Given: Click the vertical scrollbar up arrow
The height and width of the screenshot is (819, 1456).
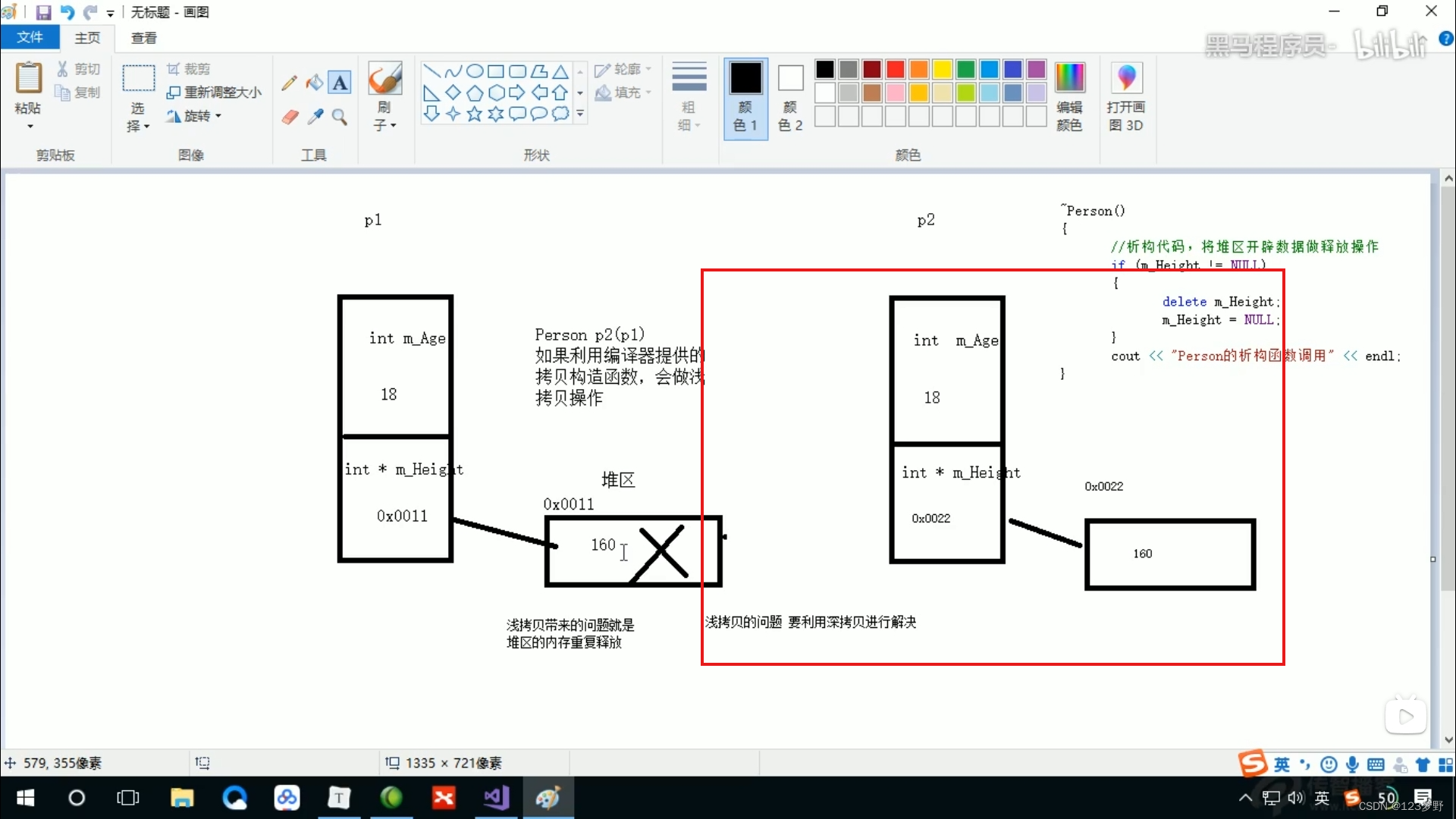Looking at the screenshot, I should [x=1448, y=179].
